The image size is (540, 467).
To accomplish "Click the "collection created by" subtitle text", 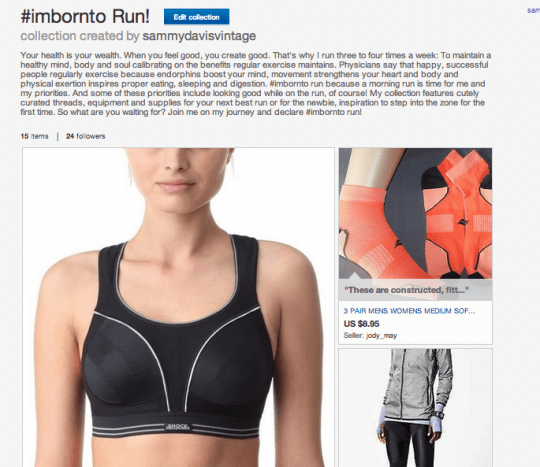I will click(x=80, y=36).
